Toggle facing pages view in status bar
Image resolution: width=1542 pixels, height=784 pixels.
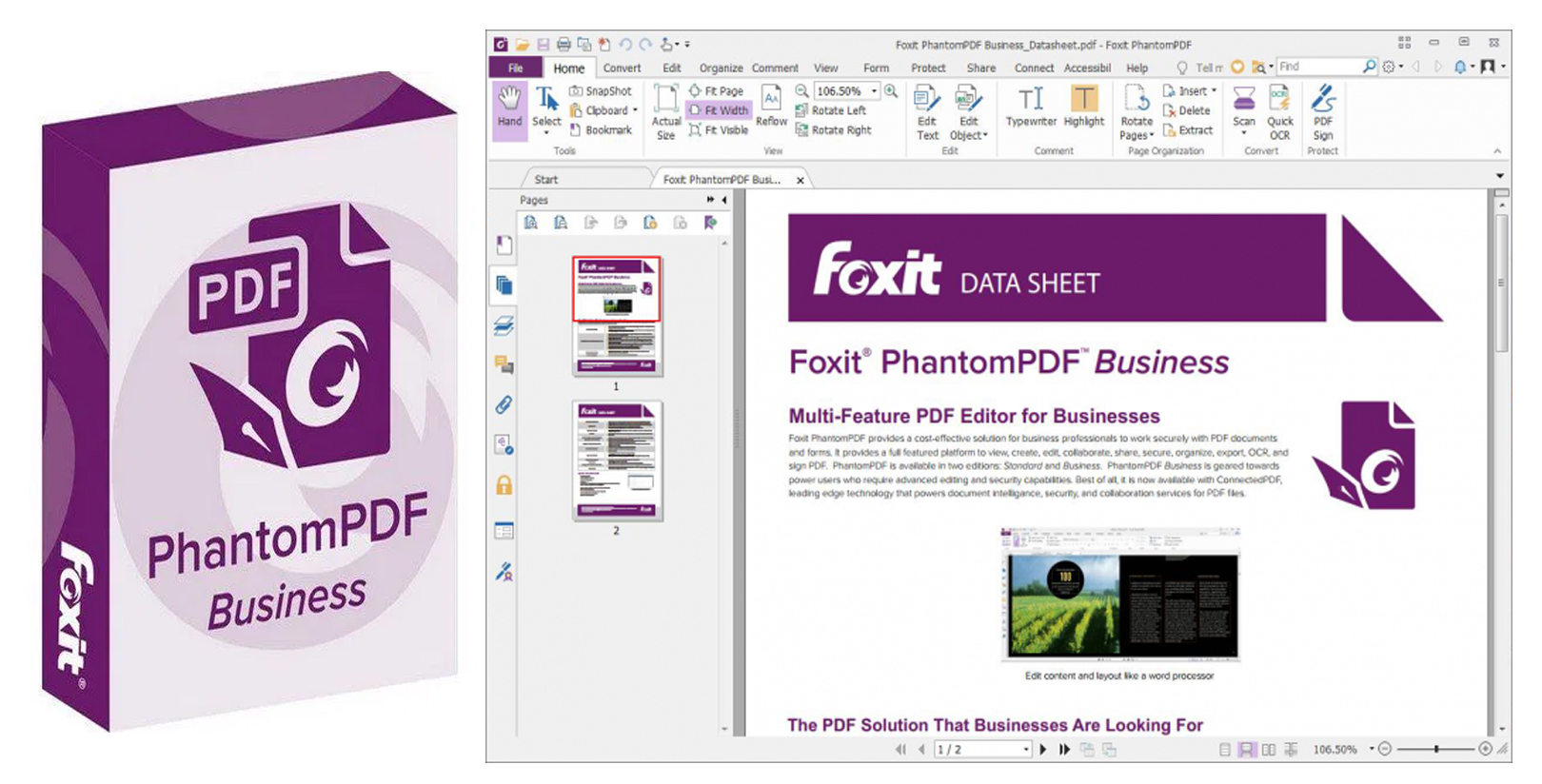pyautogui.click(x=1268, y=750)
